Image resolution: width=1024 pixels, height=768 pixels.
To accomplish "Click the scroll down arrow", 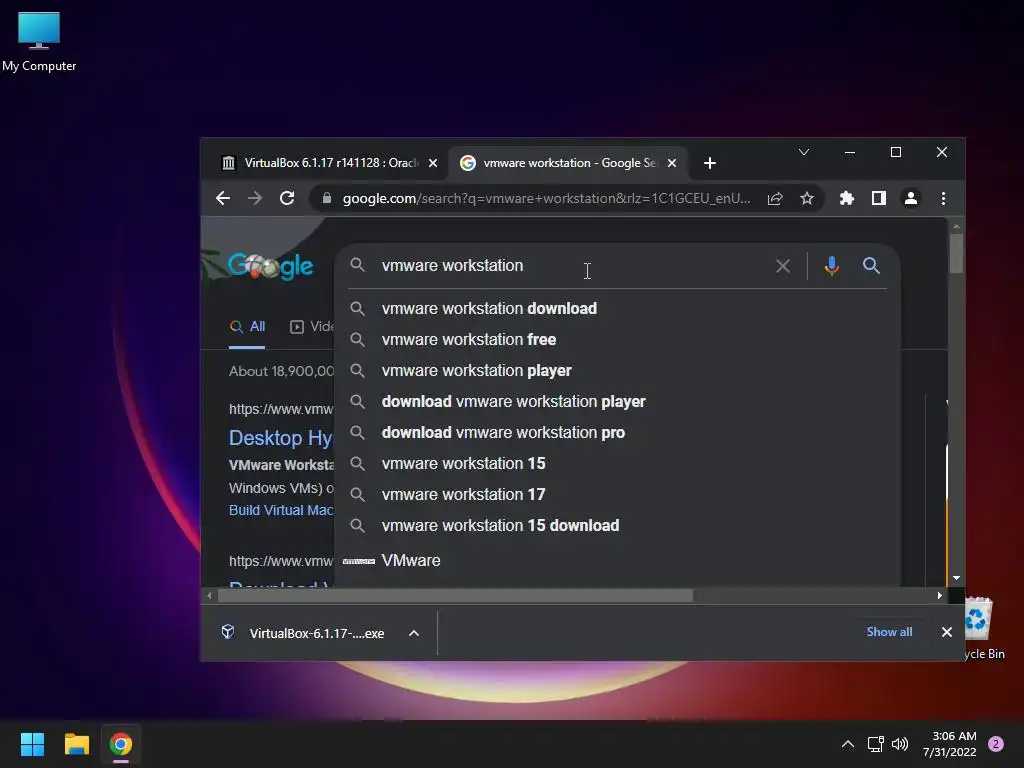I will (956, 578).
